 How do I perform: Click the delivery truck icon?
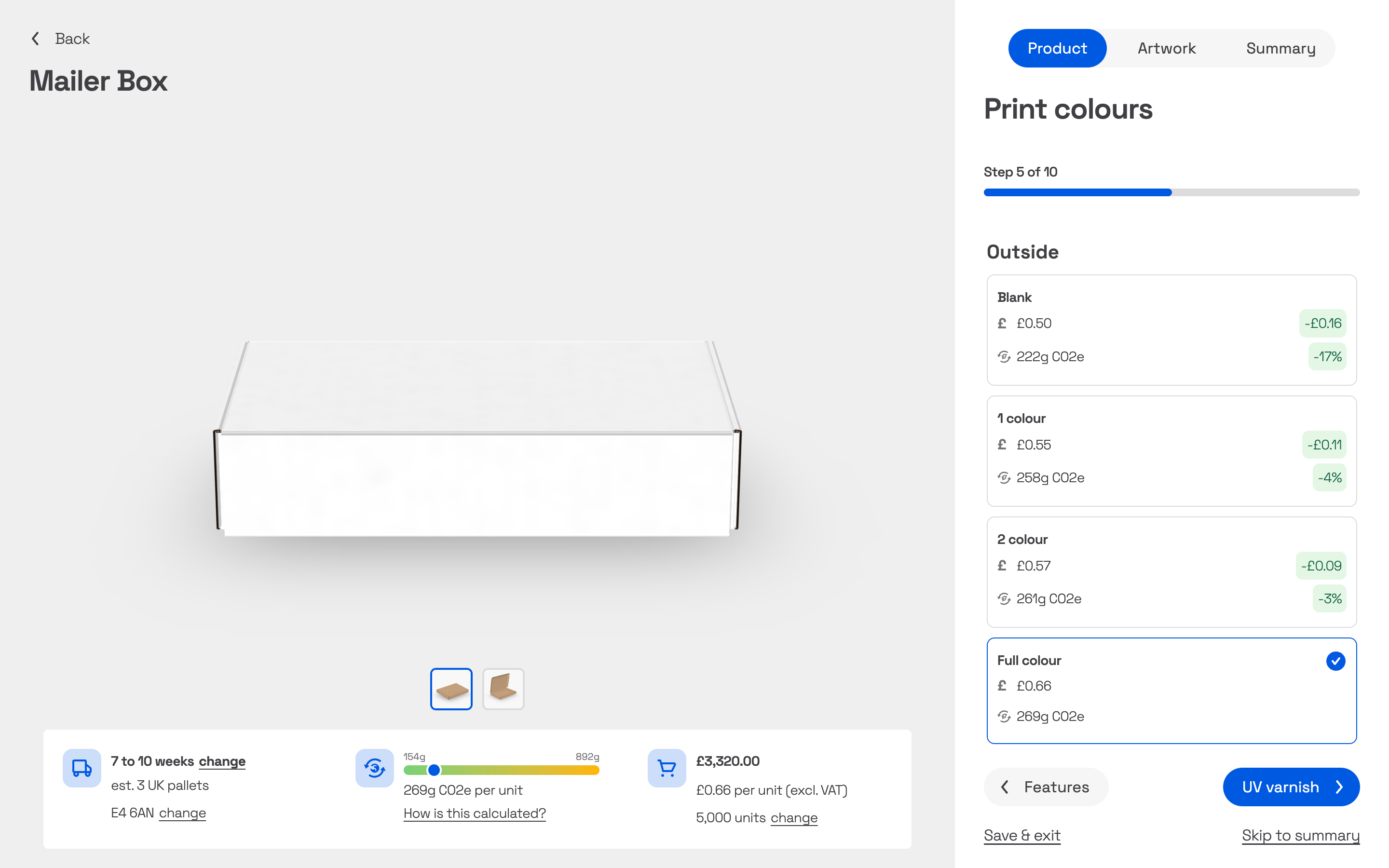click(x=82, y=768)
